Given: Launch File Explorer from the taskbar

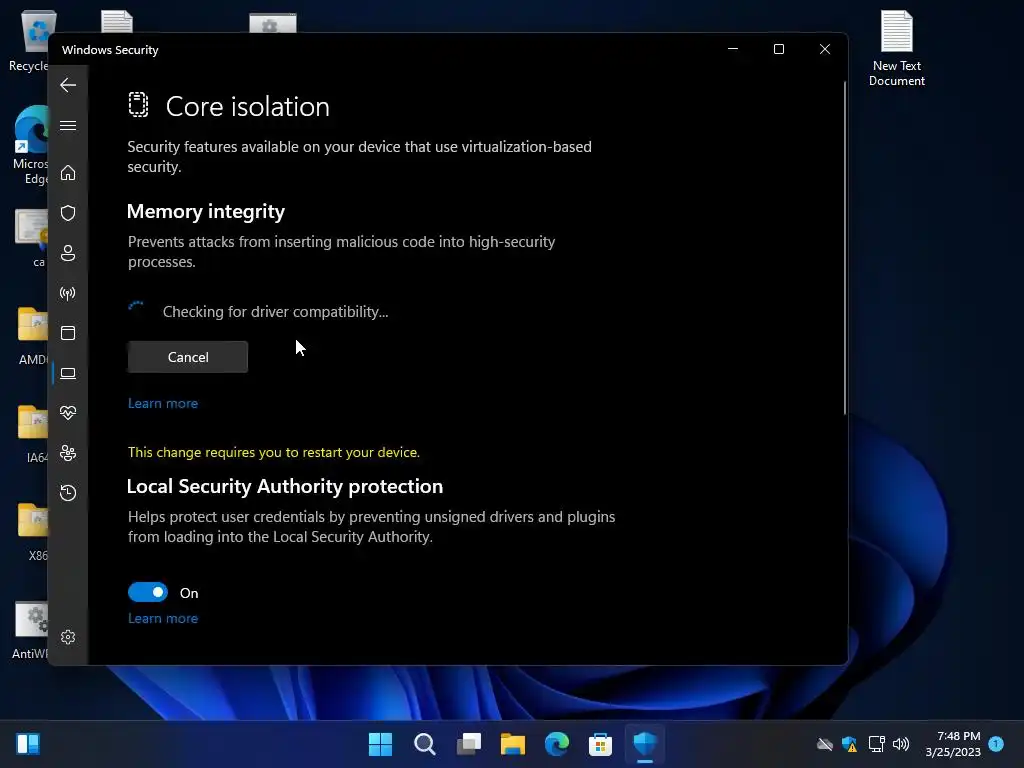Looking at the screenshot, I should [x=513, y=744].
